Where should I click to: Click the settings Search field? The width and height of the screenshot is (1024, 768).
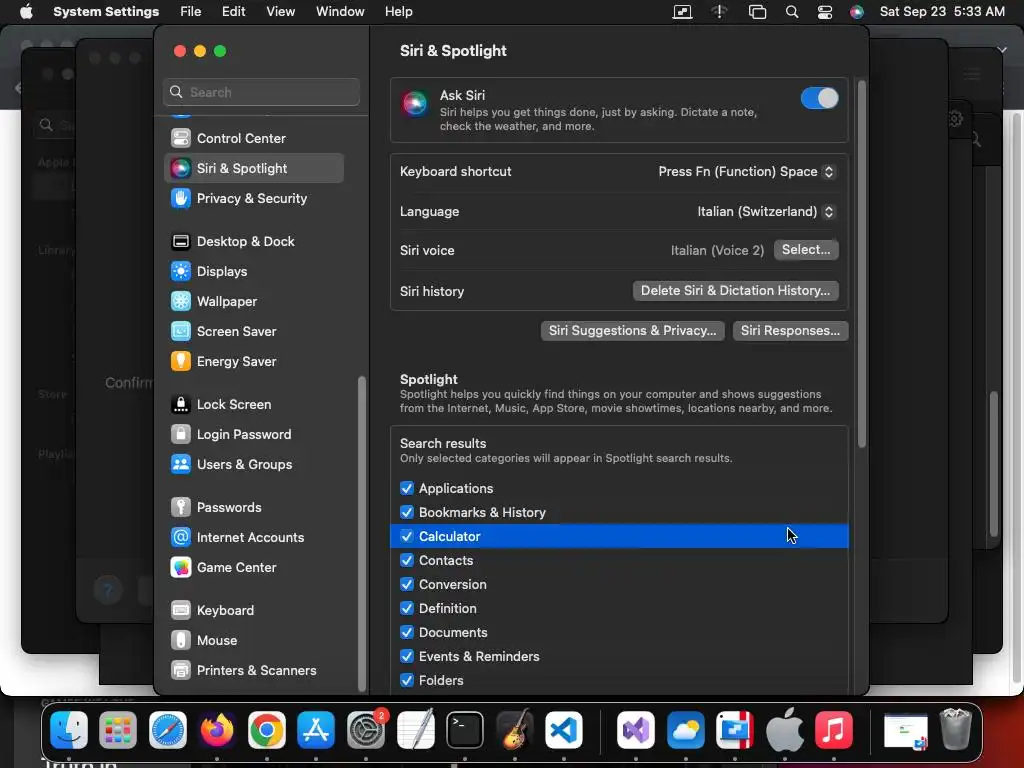point(261,92)
